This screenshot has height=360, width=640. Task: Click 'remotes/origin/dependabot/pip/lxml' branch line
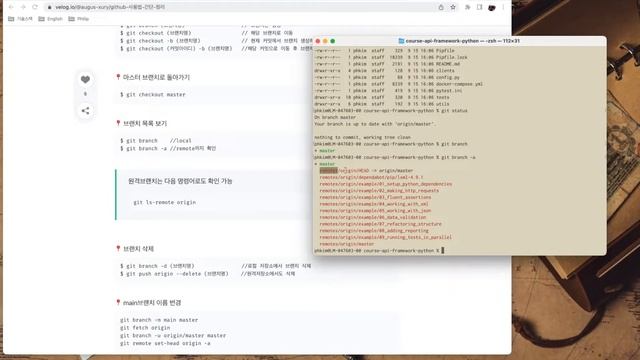[x=371, y=177]
